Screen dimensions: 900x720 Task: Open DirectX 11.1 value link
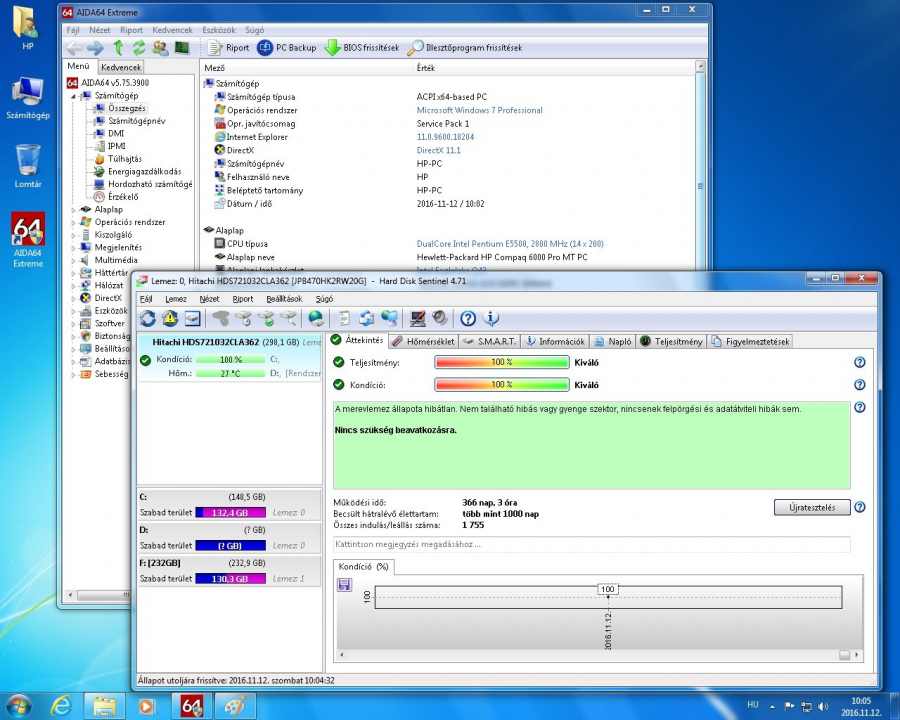[439, 150]
